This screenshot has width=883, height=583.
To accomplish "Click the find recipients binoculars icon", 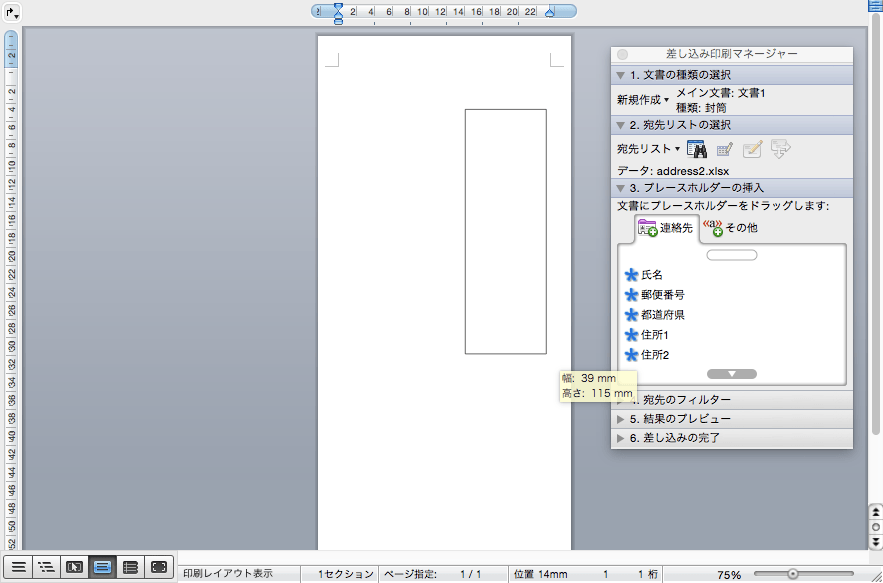I will [x=697, y=149].
